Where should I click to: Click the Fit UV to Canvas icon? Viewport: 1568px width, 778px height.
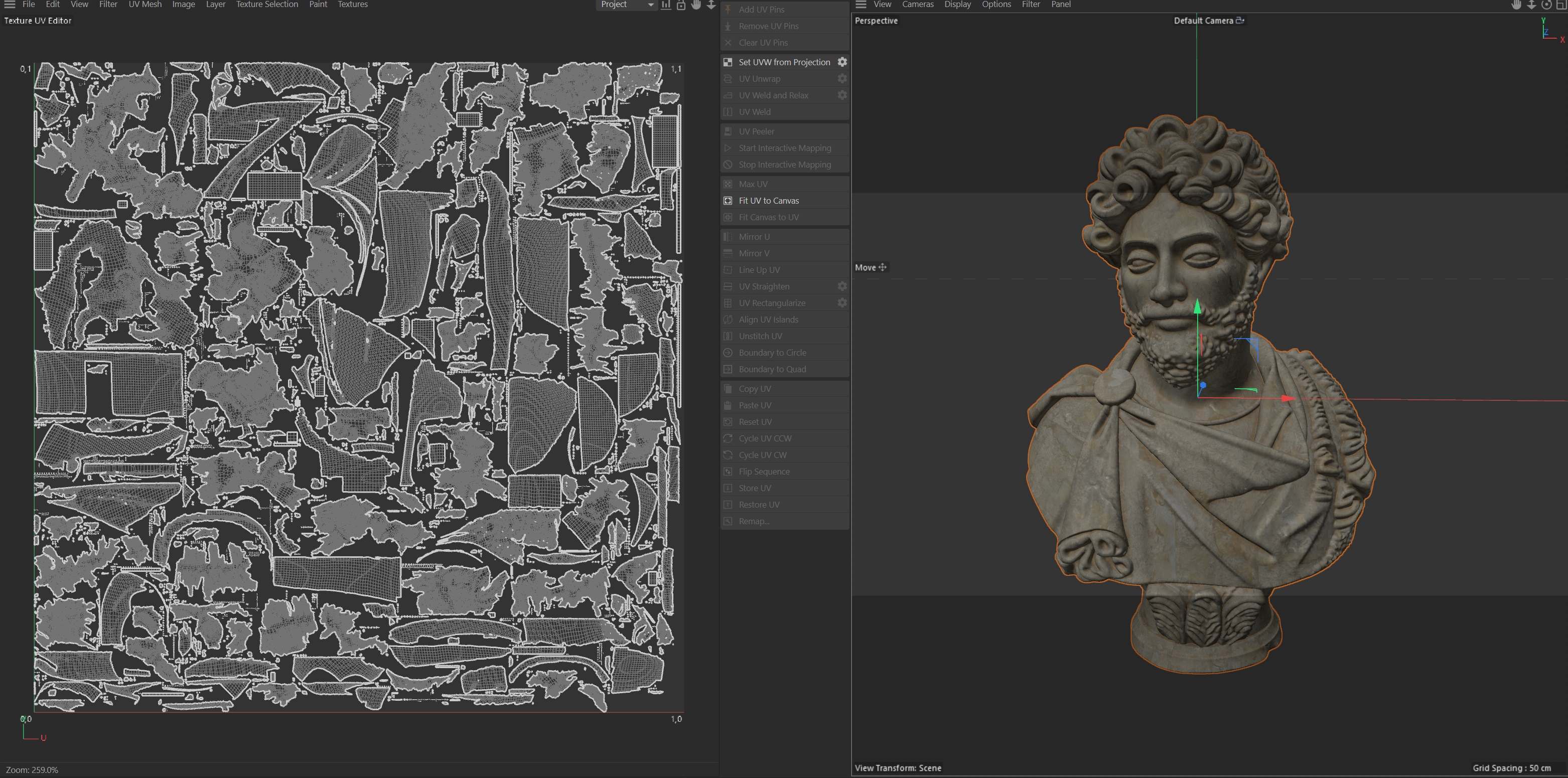728,201
